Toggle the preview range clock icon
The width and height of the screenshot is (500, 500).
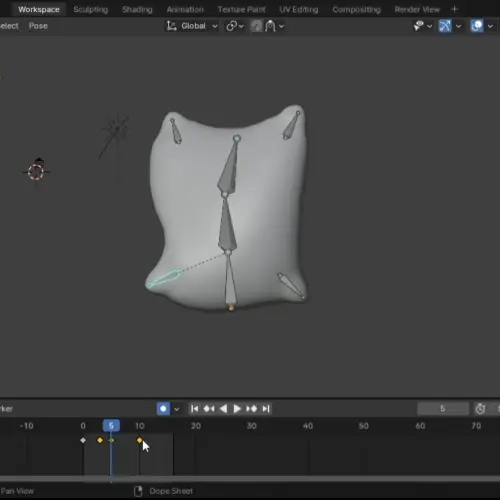(x=480, y=408)
